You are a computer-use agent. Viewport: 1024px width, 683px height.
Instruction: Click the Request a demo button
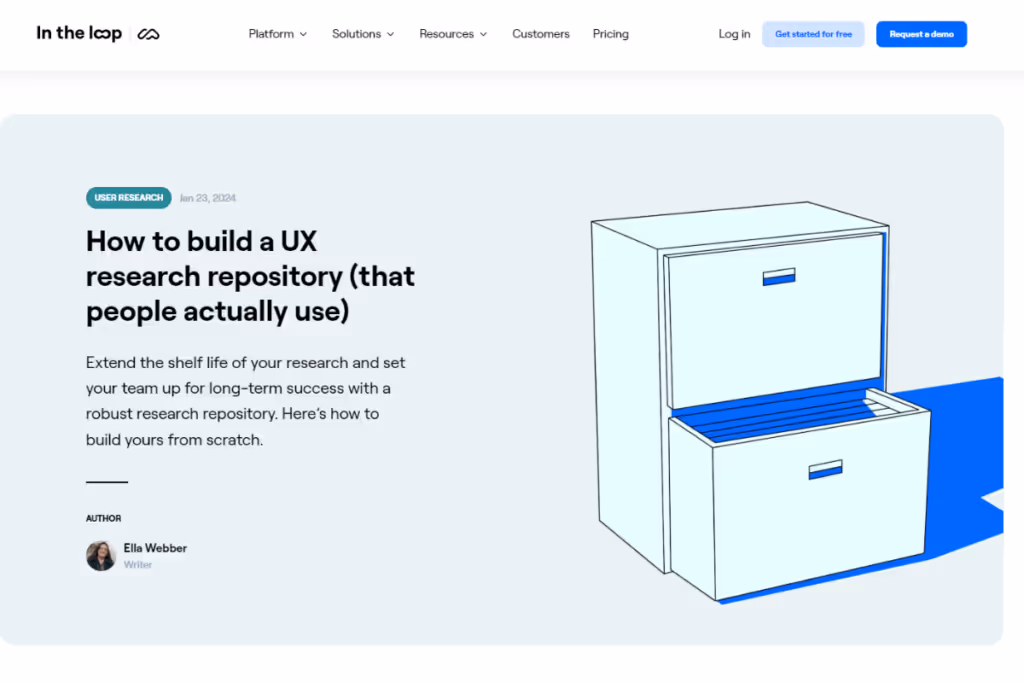pyautogui.click(x=920, y=33)
